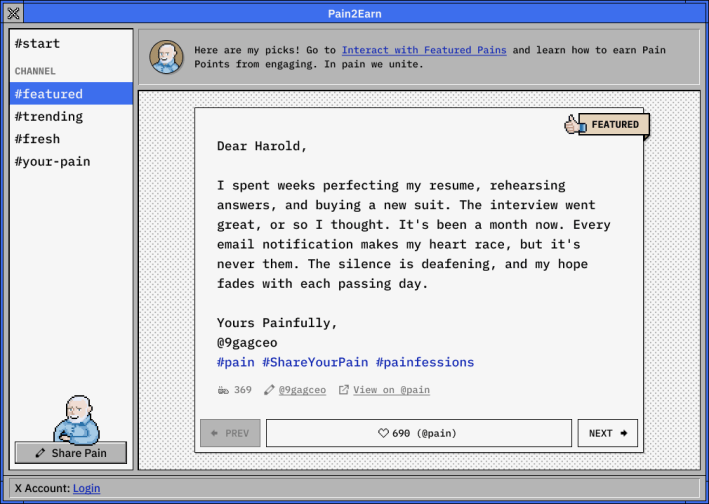Switch to the #trending channel
Viewport: 709px width, 504px height.
(48, 117)
